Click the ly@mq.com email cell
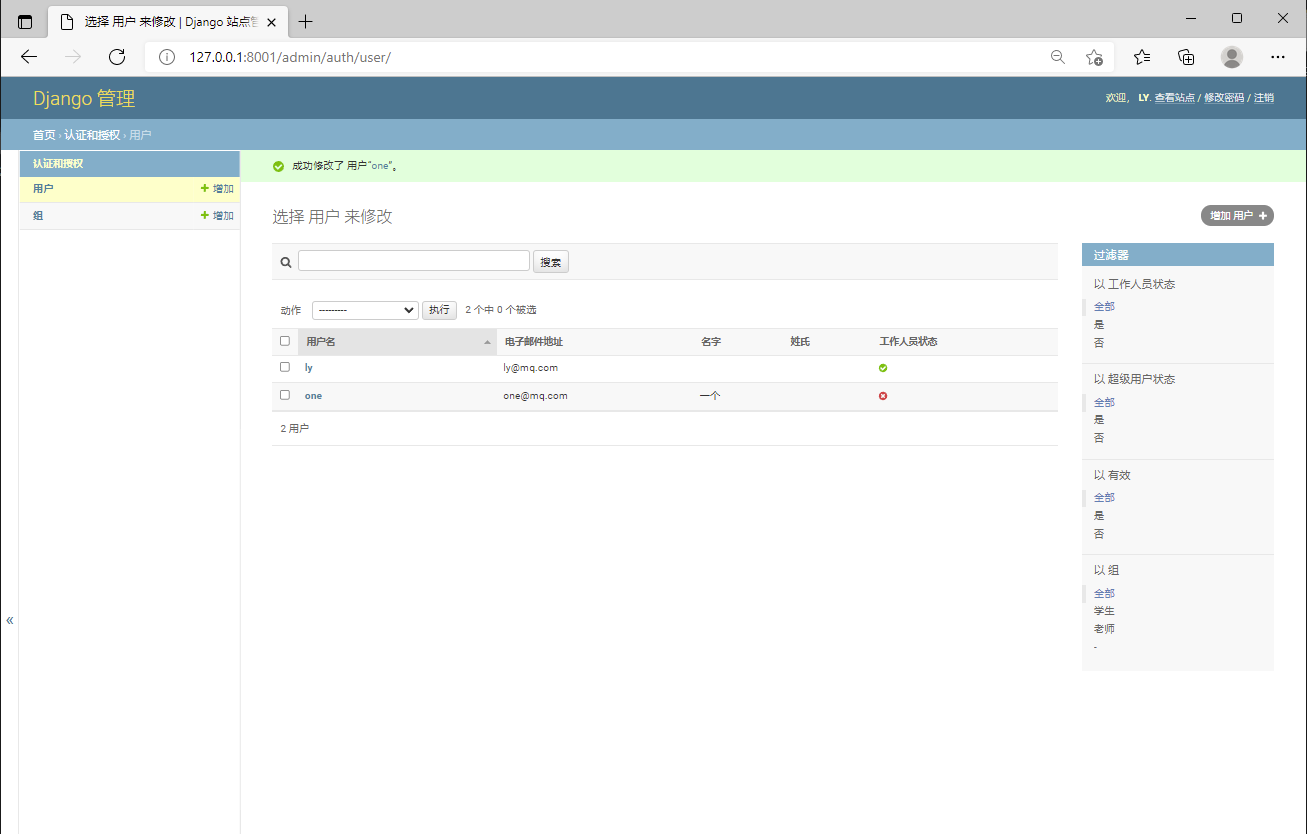The image size is (1307, 834). (x=530, y=368)
